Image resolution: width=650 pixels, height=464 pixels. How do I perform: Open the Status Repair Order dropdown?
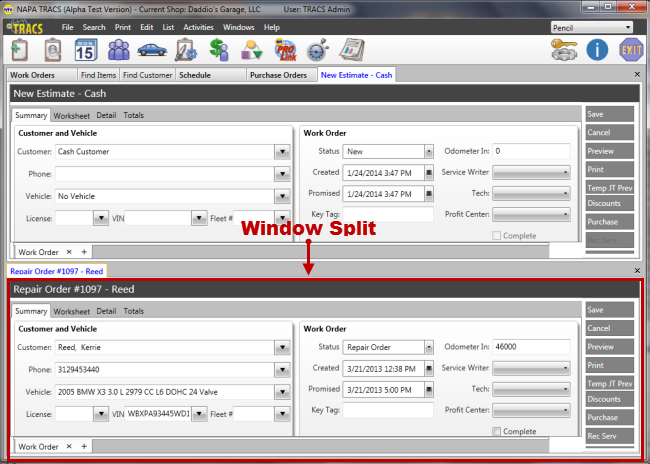click(429, 347)
